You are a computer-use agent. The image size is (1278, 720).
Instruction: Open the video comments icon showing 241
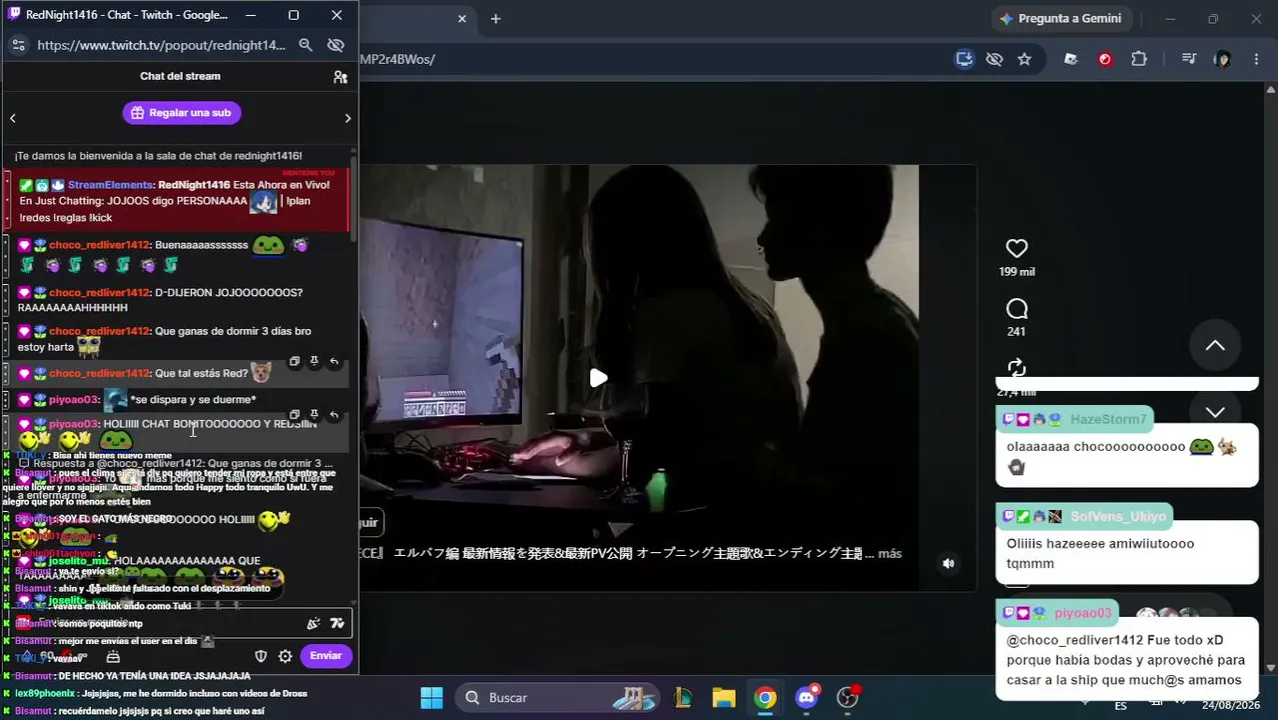coord(1017,309)
